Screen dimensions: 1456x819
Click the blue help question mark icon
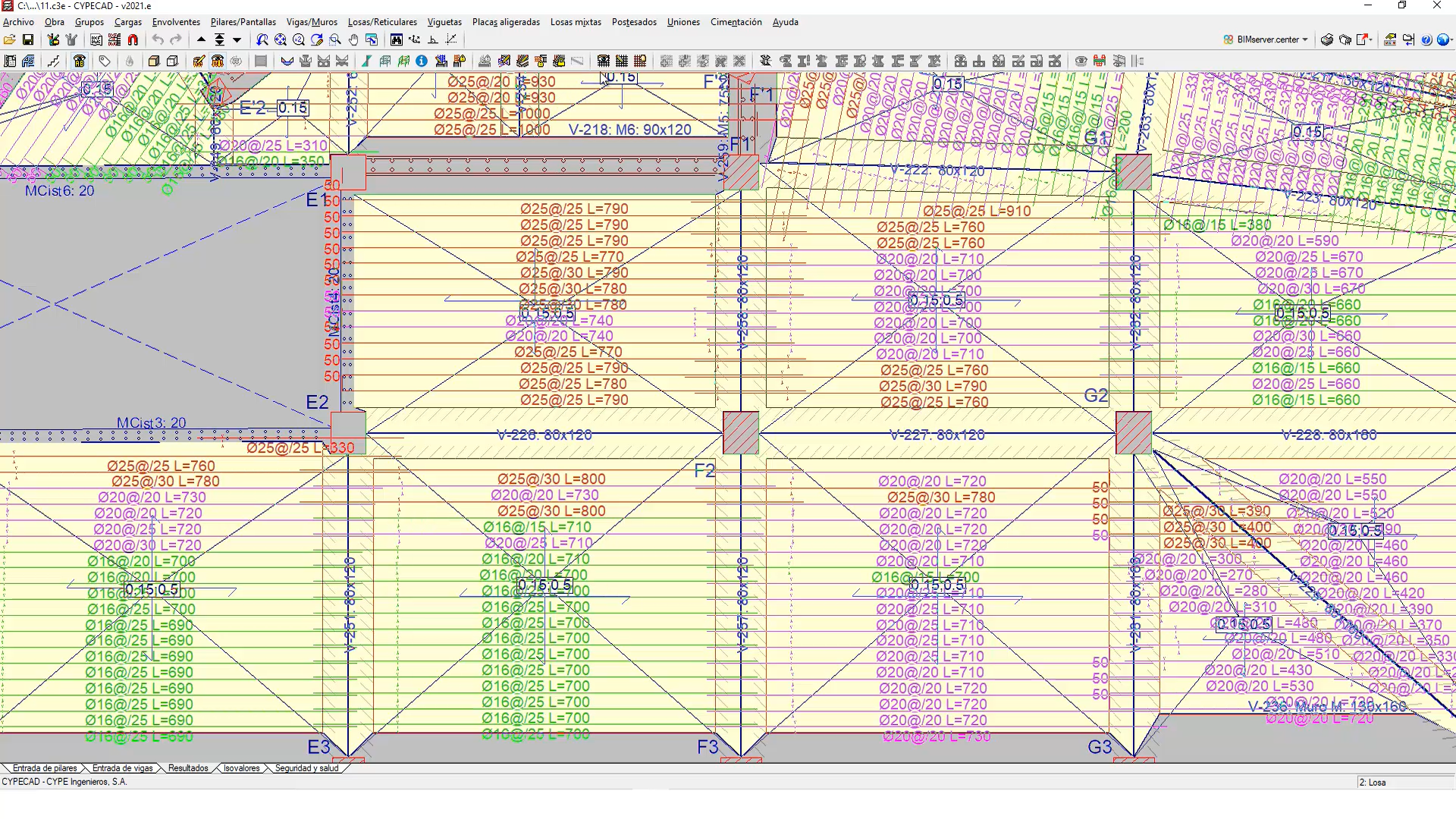tap(1426, 39)
